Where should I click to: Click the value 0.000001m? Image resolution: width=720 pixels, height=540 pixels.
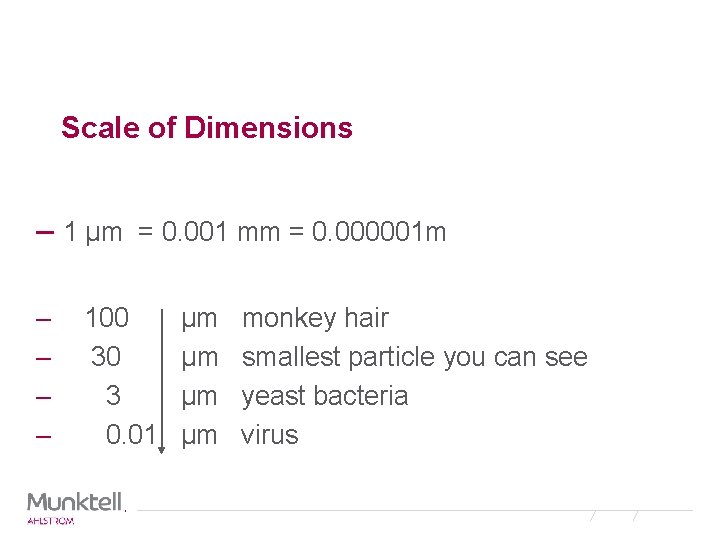pyautogui.click(x=379, y=231)
